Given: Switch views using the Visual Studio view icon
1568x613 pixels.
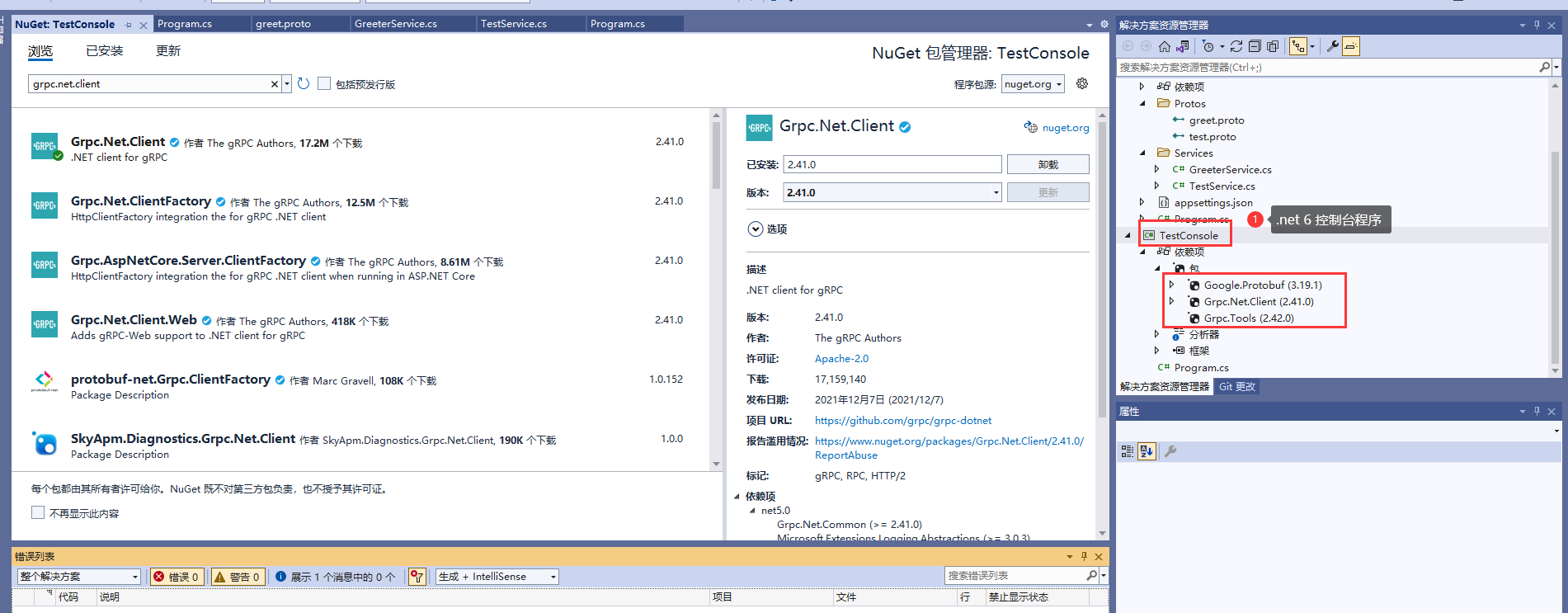Looking at the screenshot, I should pos(1183,46).
